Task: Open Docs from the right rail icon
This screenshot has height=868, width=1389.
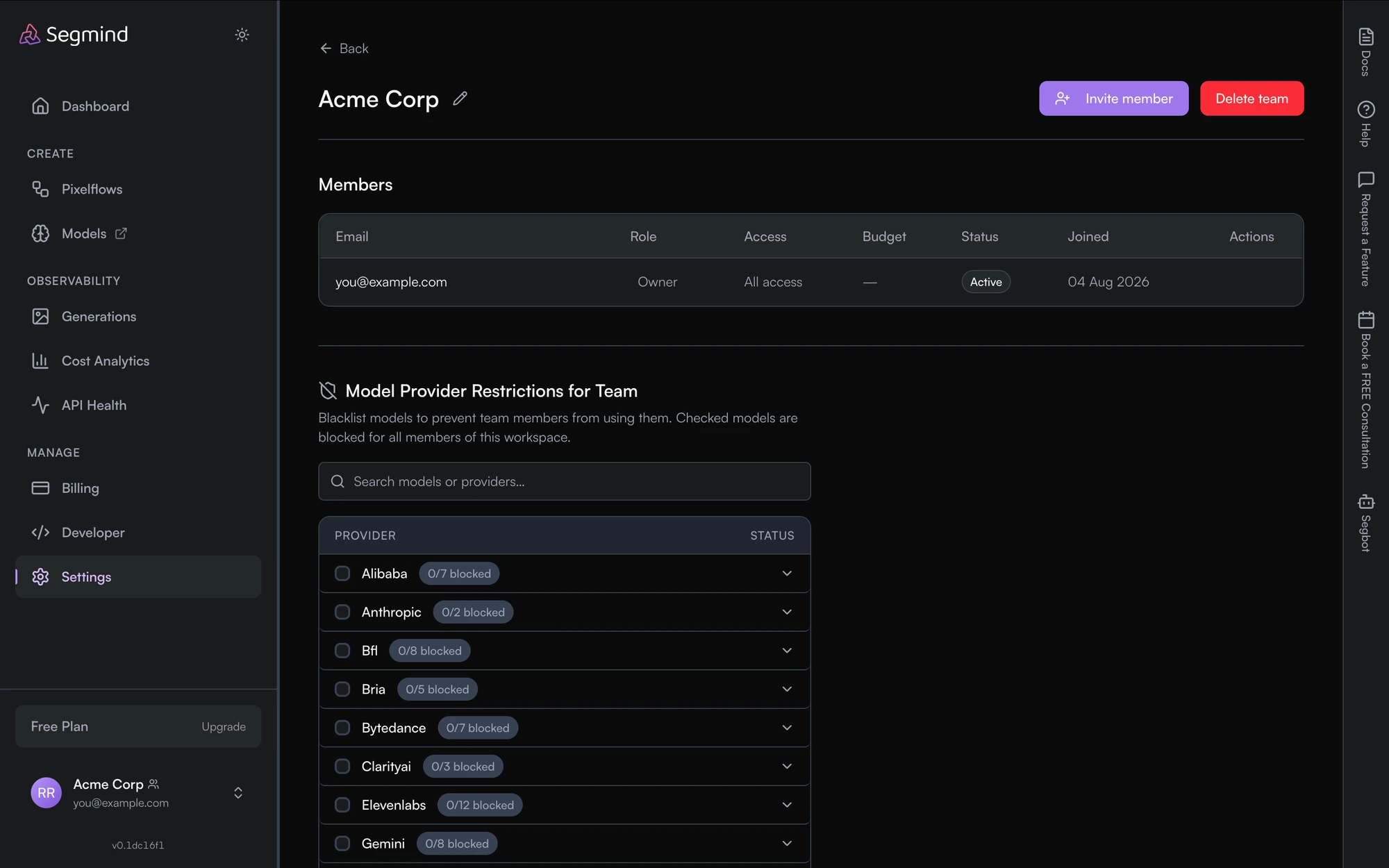Action: pyautogui.click(x=1366, y=36)
